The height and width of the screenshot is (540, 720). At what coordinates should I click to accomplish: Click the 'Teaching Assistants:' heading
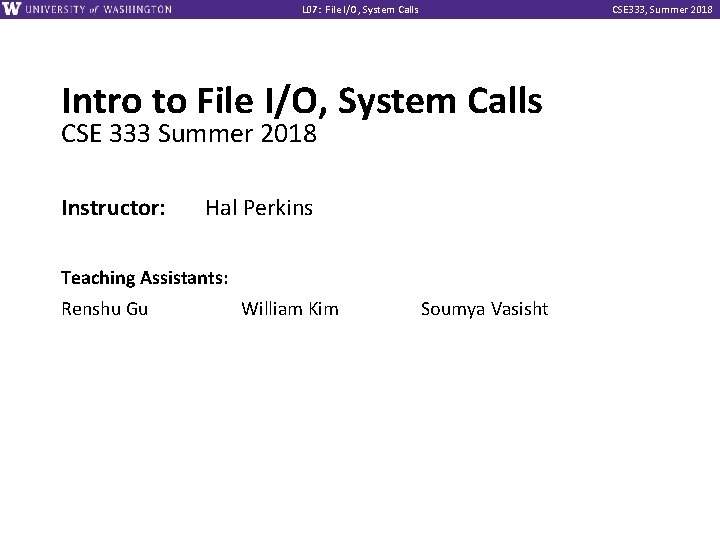point(145,278)
